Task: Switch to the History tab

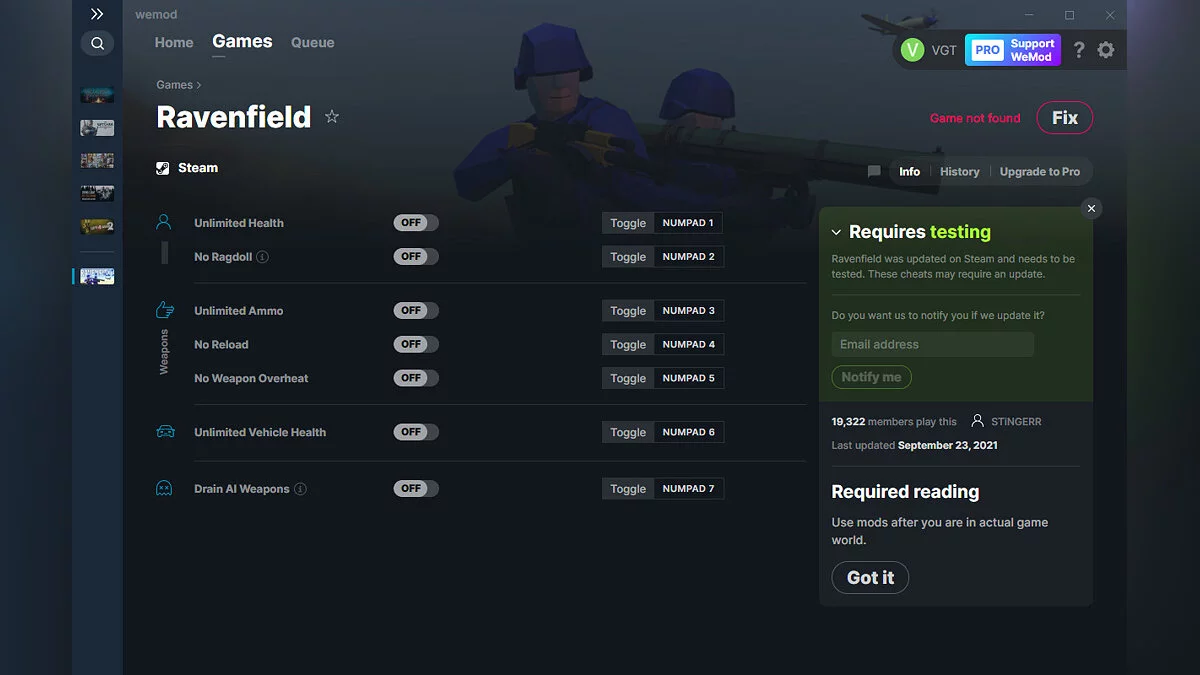Action: coord(959,171)
